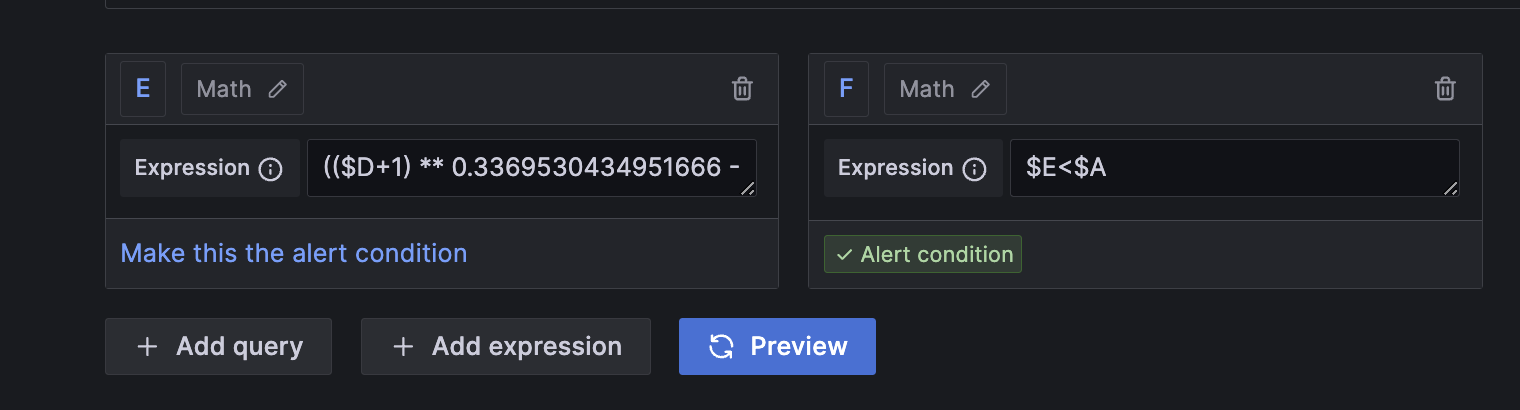This screenshot has height=410, width=1520.
Task: Make expression E the alert condition
Action: point(294,253)
